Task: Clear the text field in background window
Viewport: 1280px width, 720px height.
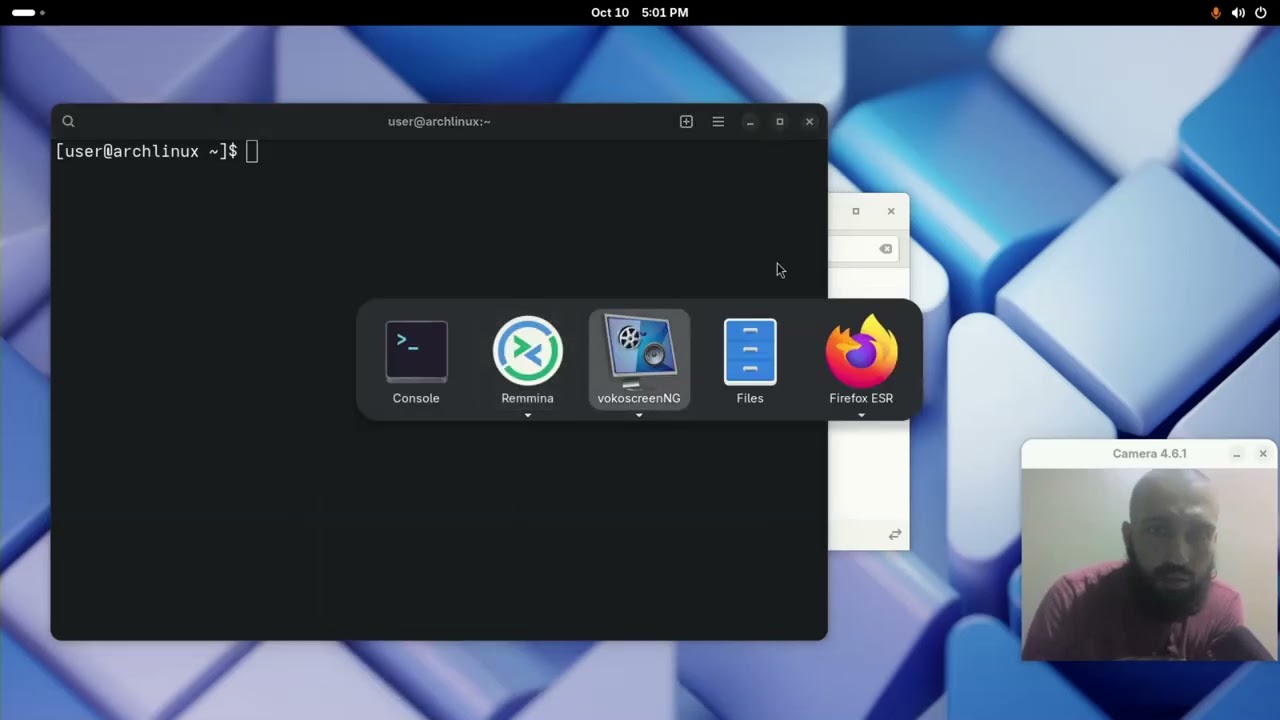Action: click(886, 249)
